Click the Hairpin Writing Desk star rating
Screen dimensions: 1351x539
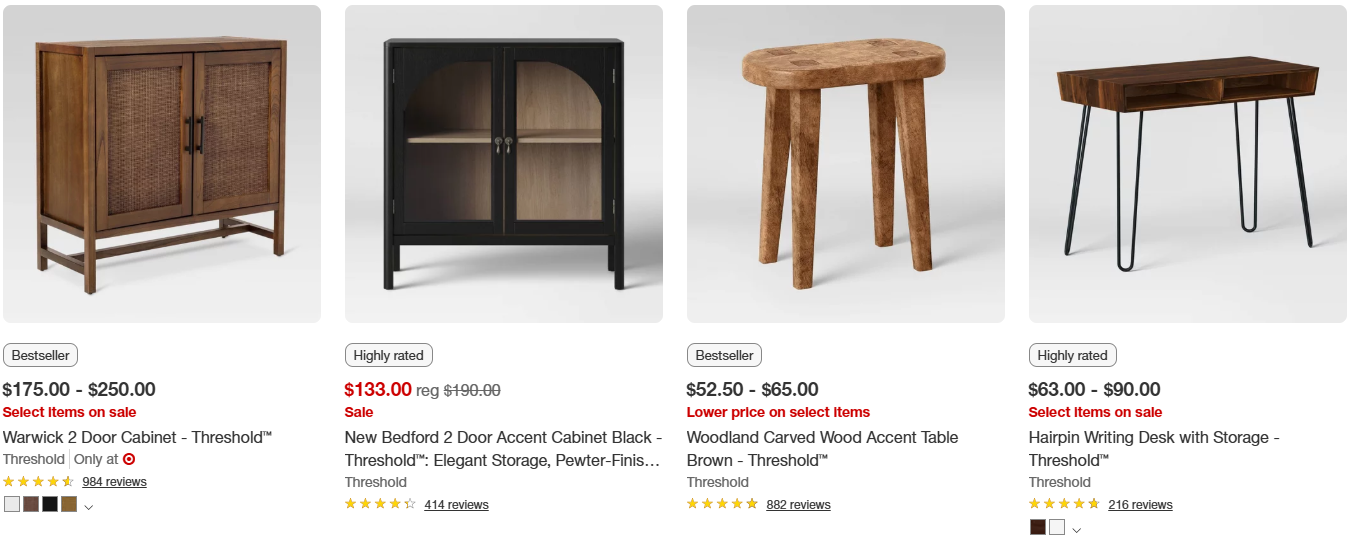[1064, 505]
